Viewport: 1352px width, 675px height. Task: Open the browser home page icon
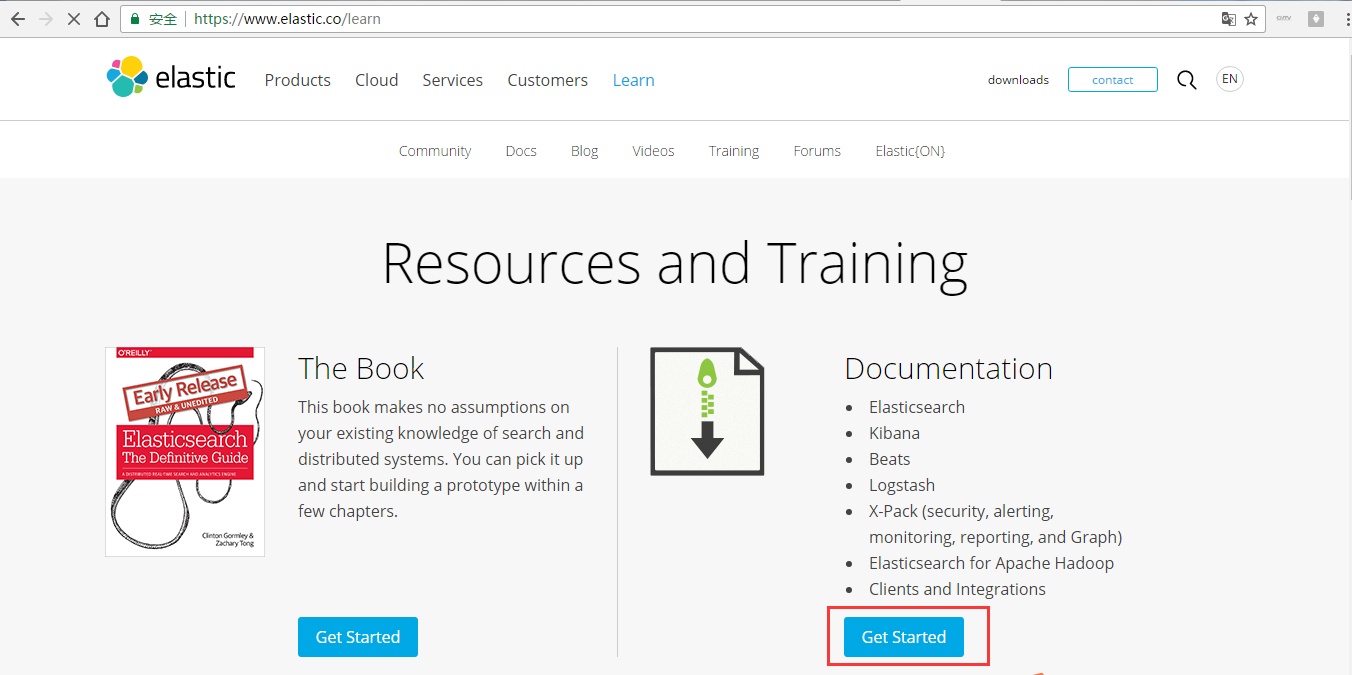tap(101, 19)
